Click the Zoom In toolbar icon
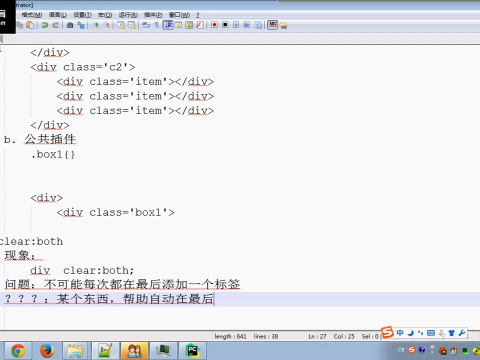The width and height of the screenshot is (480, 360). click(96, 25)
